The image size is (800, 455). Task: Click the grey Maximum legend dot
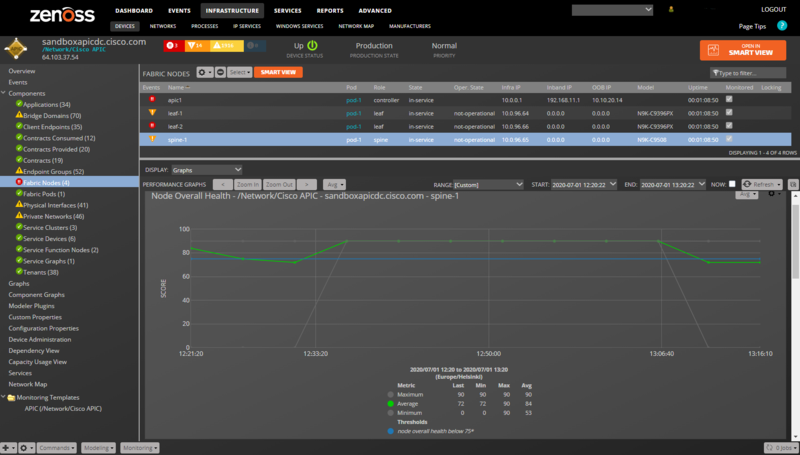coord(390,394)
